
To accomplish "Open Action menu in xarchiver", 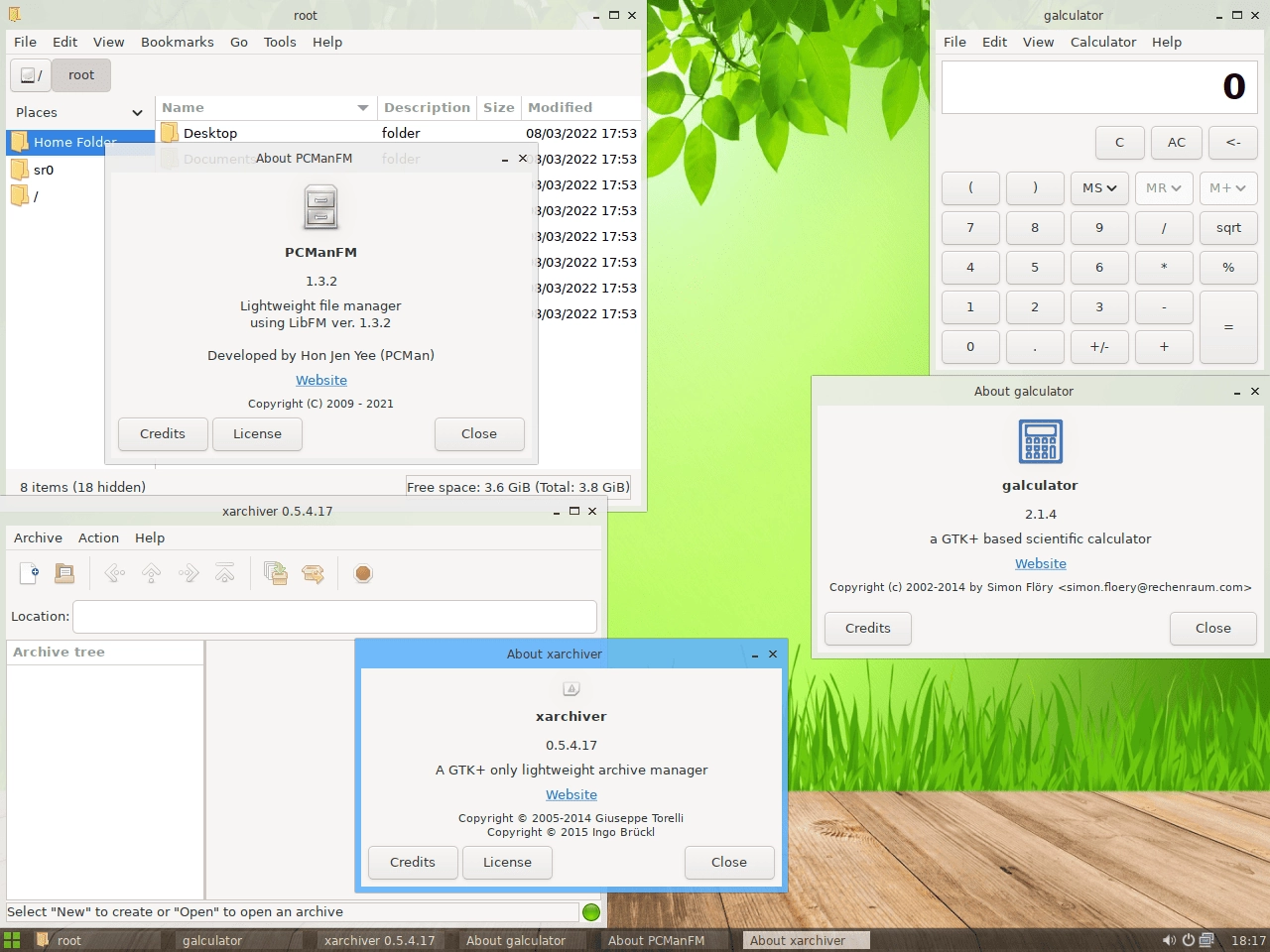I will coord(98,537).
